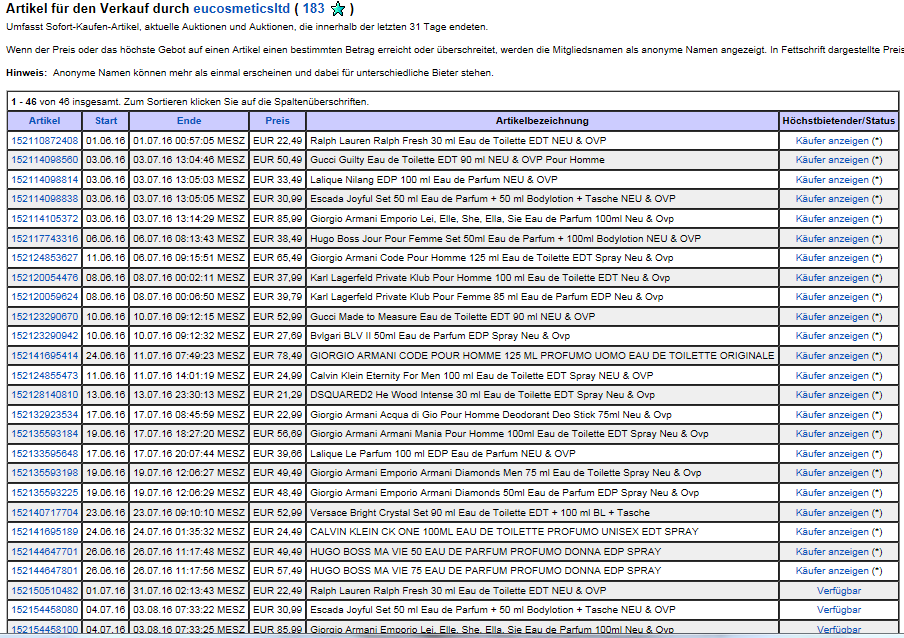Select title HUGO BOSS MA VIE 50 EAU DE PARFUM

click(x=485, y=552)
